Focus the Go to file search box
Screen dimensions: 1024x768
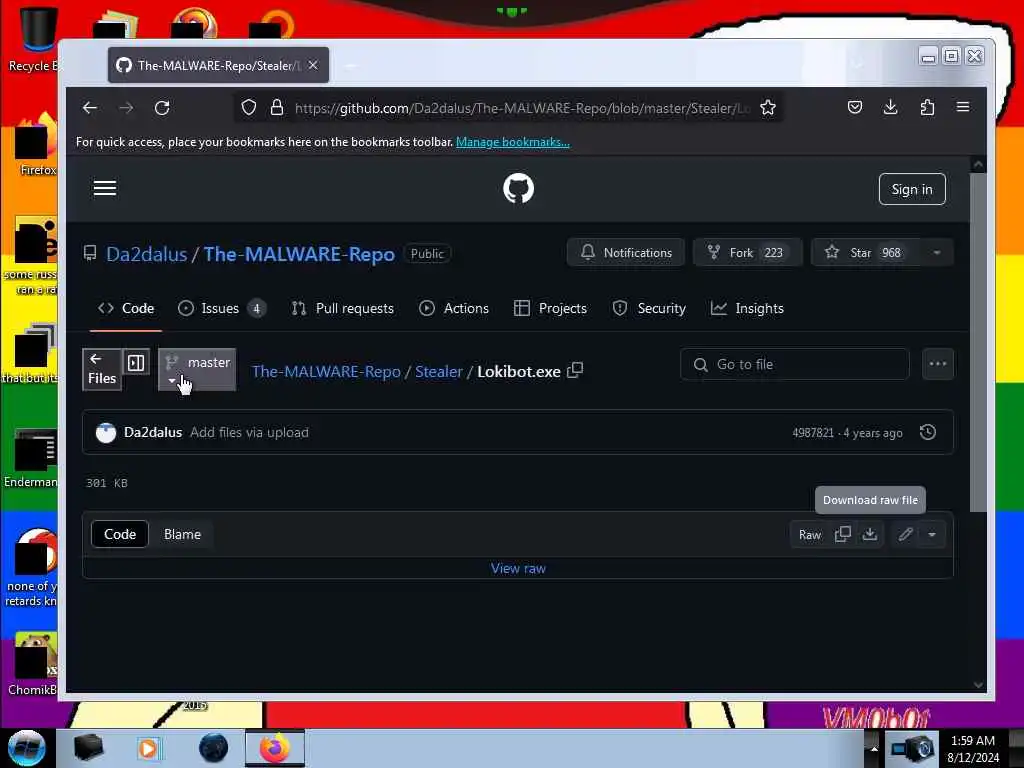coord(794,364)
